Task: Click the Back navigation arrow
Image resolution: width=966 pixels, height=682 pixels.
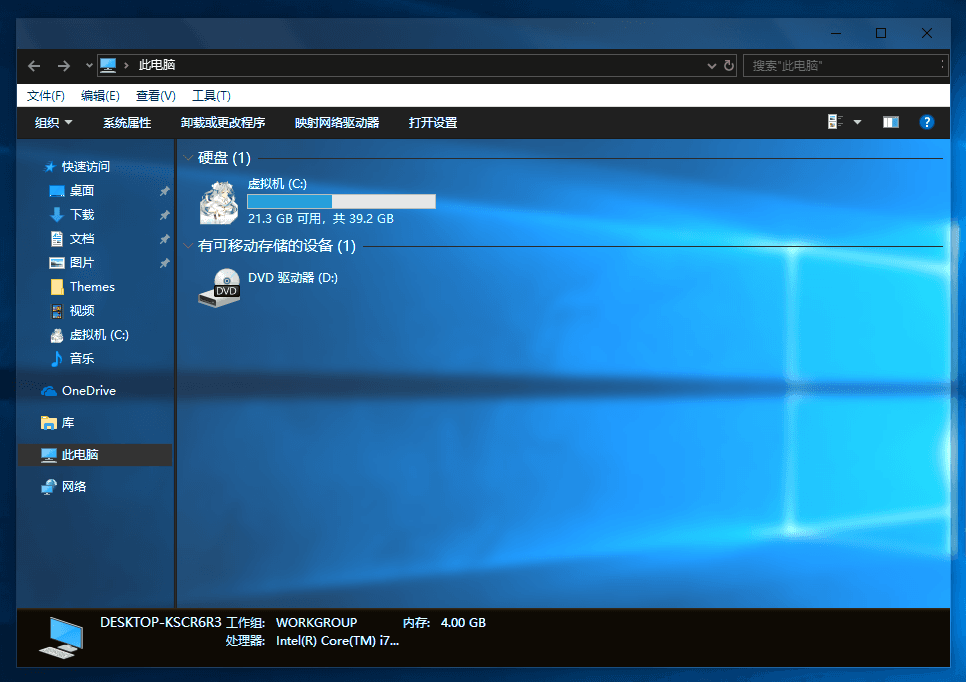Action: [34, 65]
